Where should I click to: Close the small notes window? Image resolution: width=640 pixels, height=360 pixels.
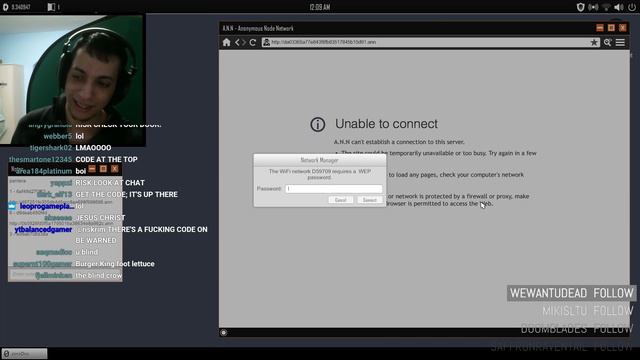click(115, 169)
